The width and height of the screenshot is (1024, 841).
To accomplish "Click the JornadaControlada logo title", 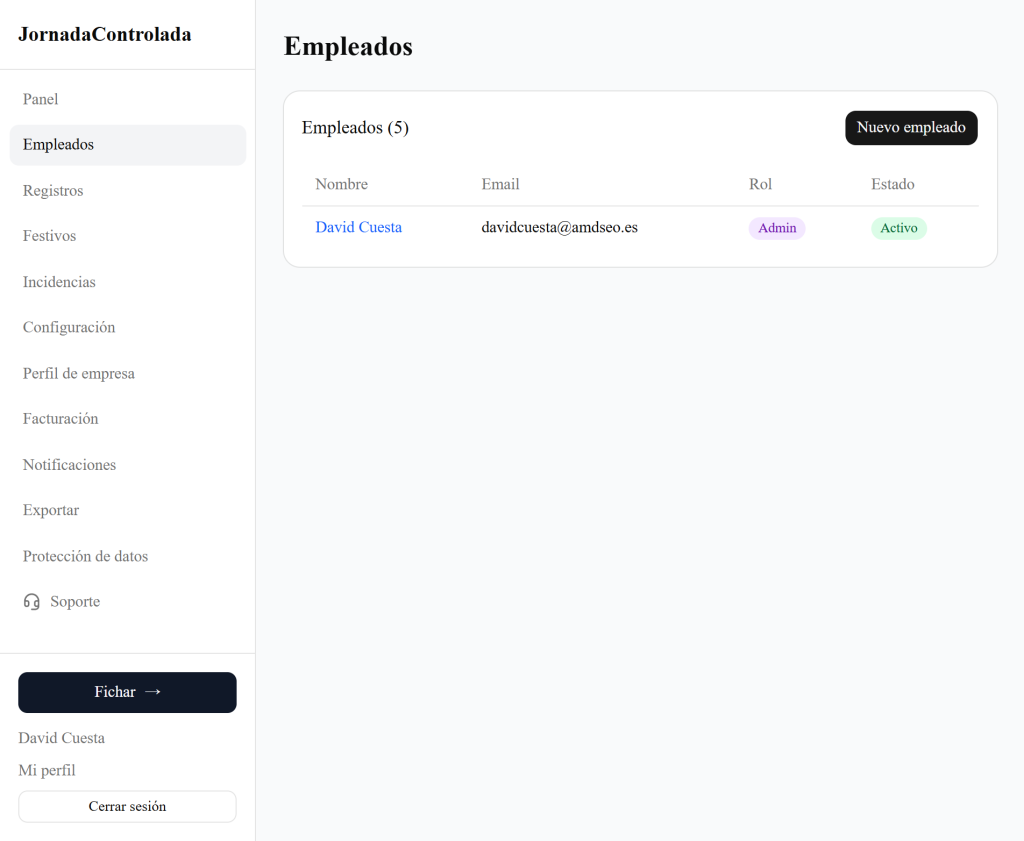I will tap(105, 35).
